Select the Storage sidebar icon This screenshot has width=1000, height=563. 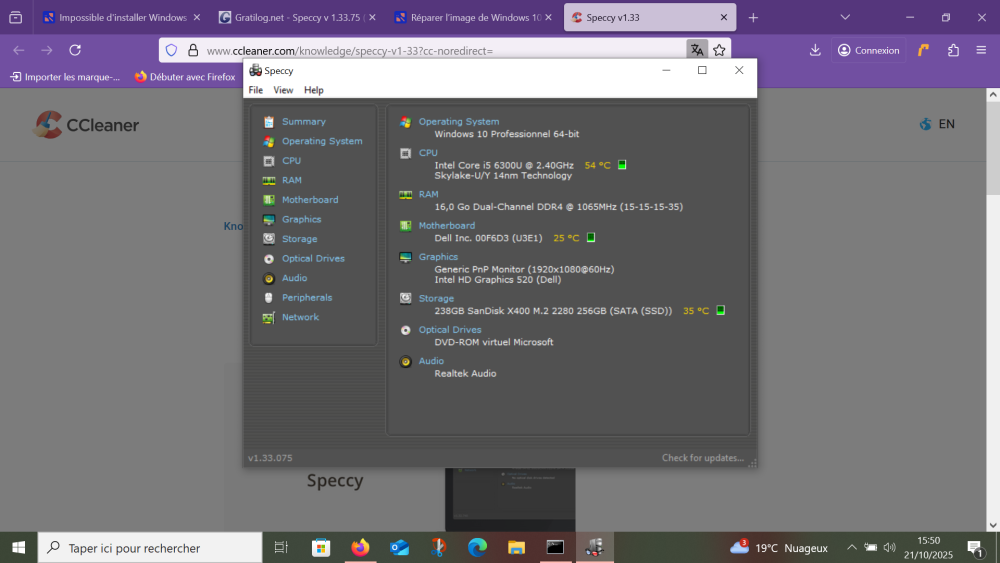click(x=269, y=239)
